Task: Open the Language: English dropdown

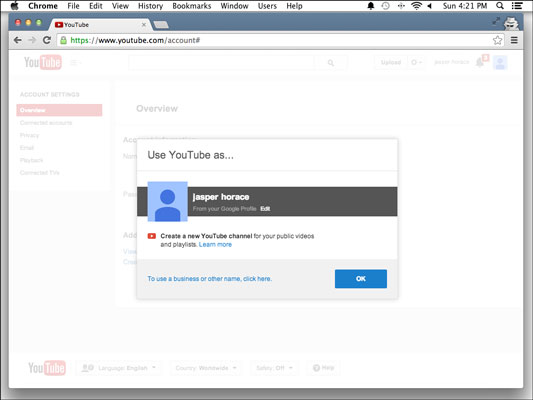Action: coord(119,368)
